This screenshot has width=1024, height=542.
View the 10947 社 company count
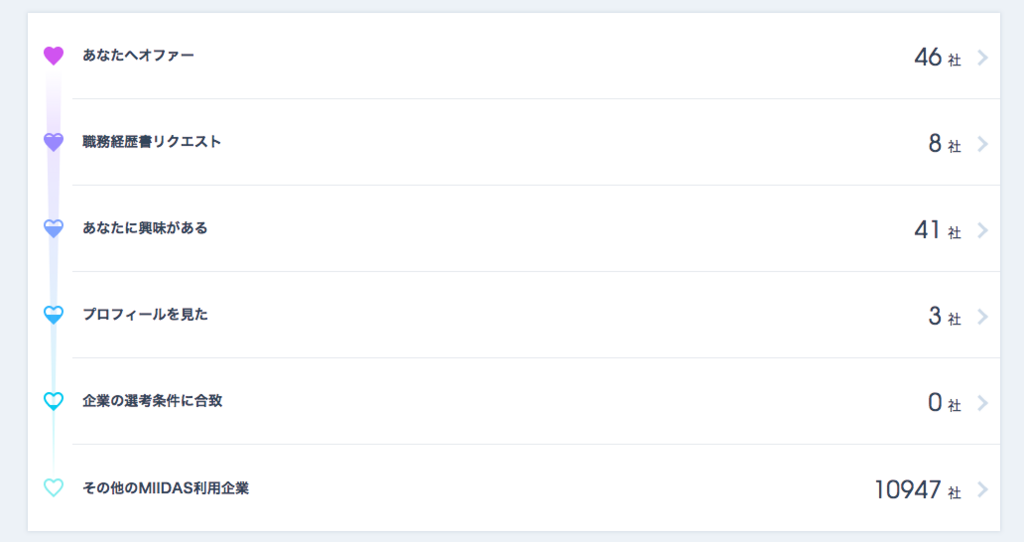click(x=918, y=490)
